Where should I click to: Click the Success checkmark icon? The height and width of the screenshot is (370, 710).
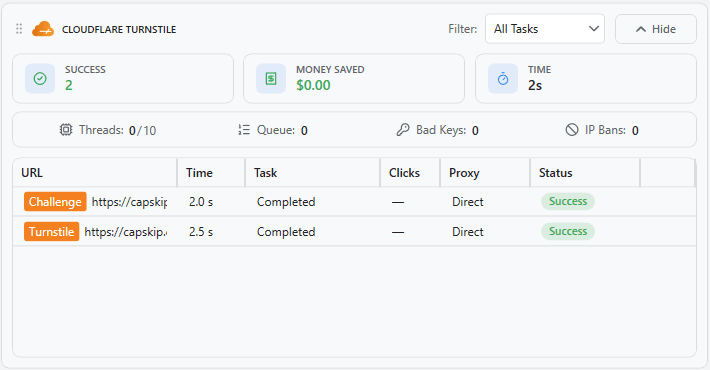point(40,79)
